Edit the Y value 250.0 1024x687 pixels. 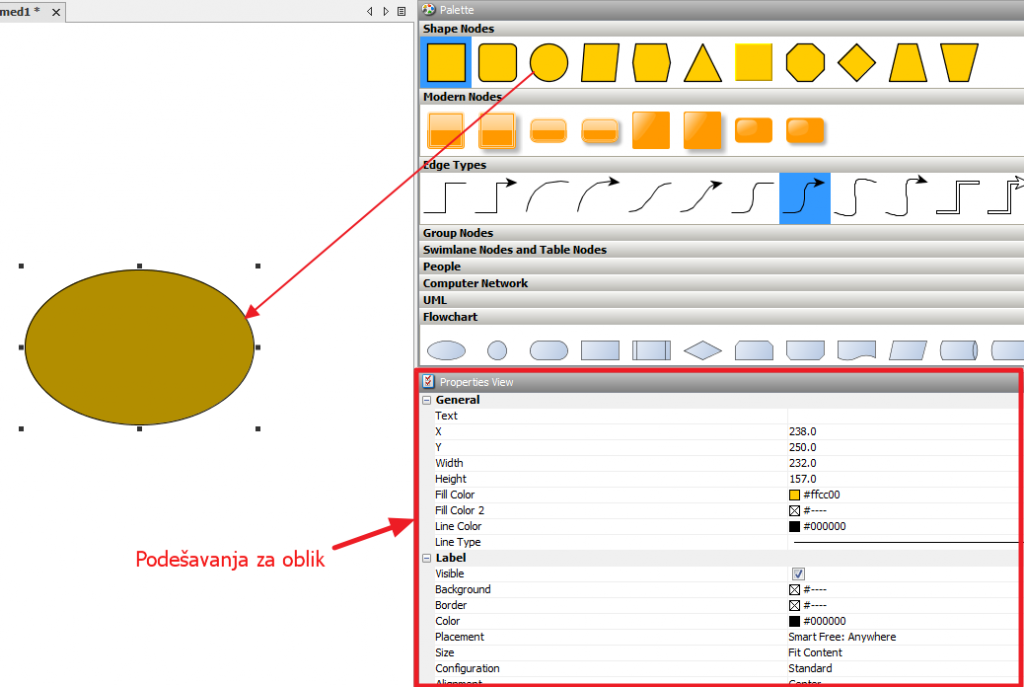pos(904,447)
